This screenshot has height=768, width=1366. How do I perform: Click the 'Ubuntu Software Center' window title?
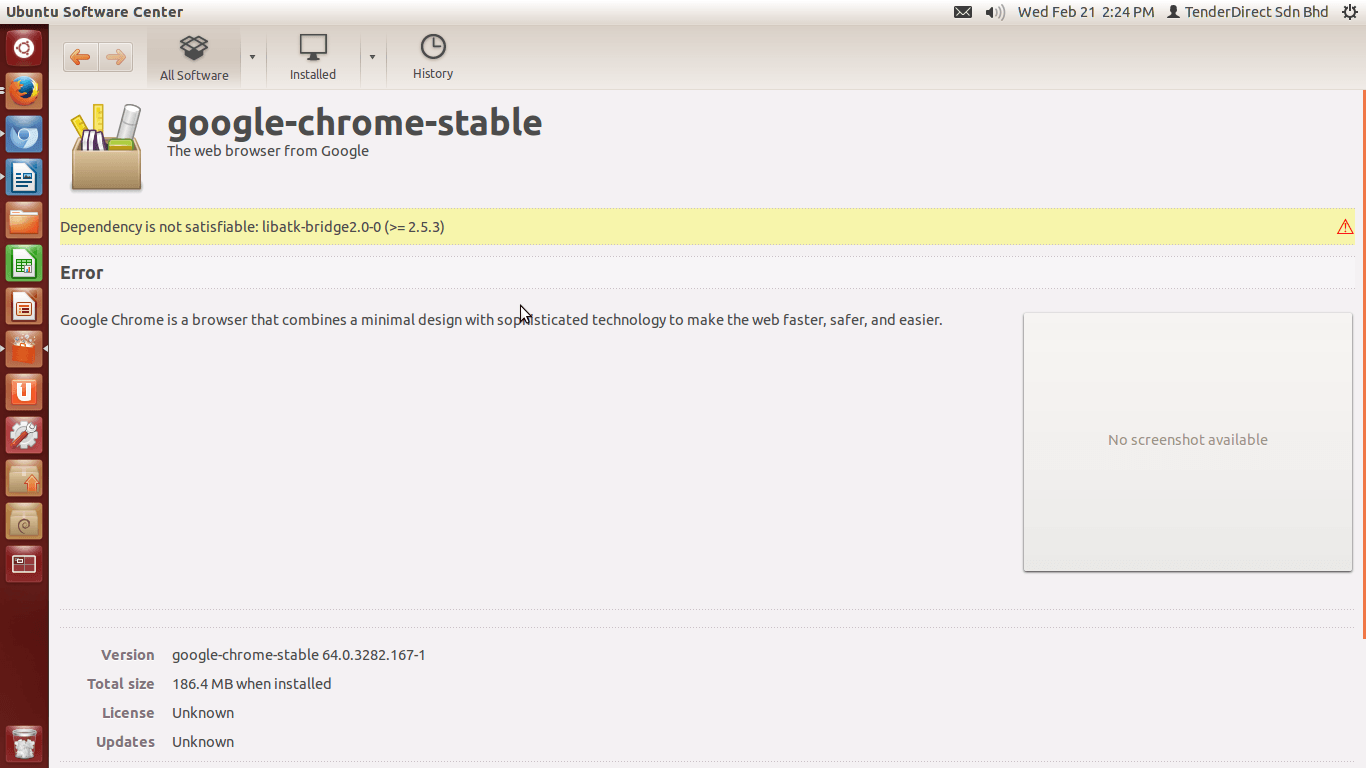click(95, 12)
